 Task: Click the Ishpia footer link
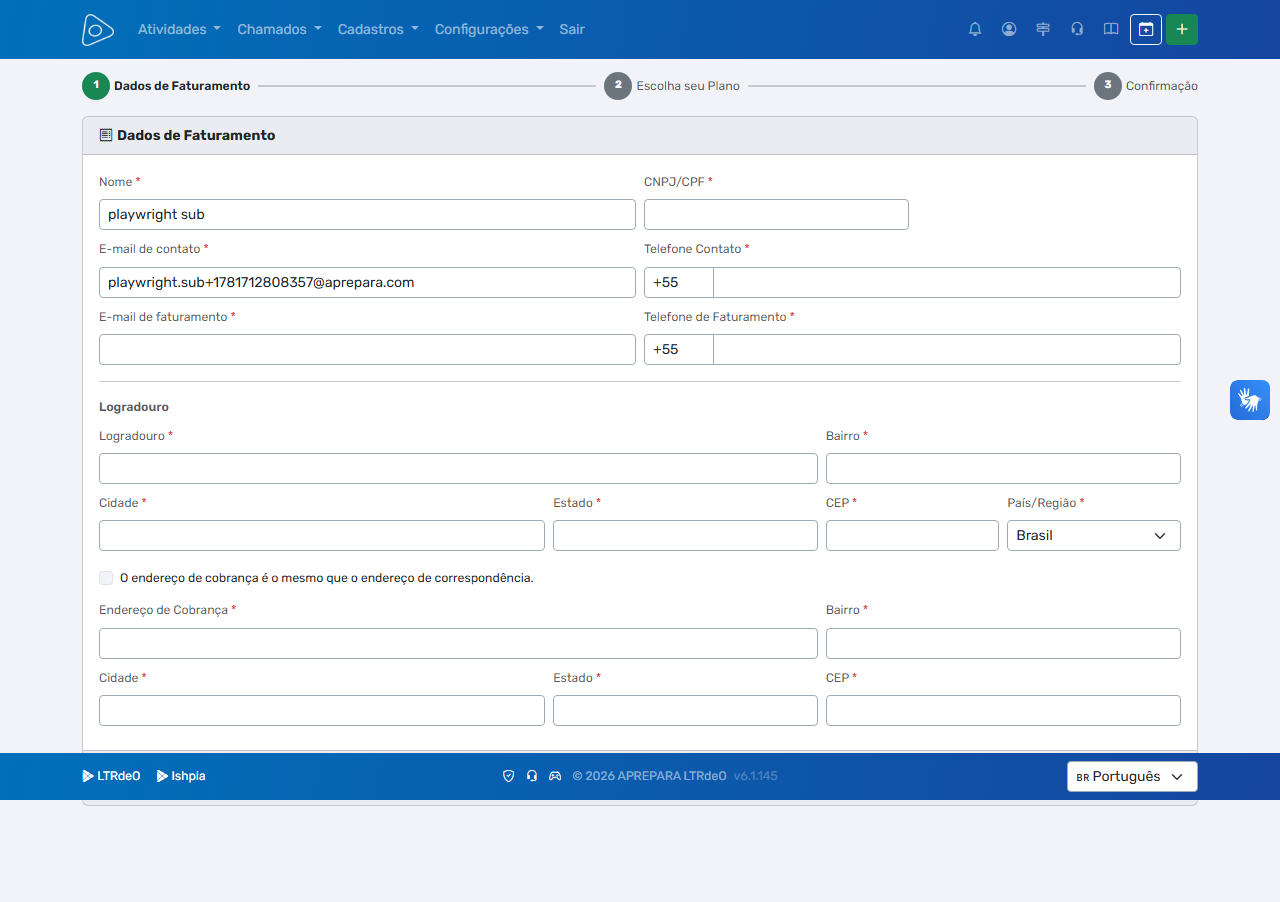[x=181, y=776]
